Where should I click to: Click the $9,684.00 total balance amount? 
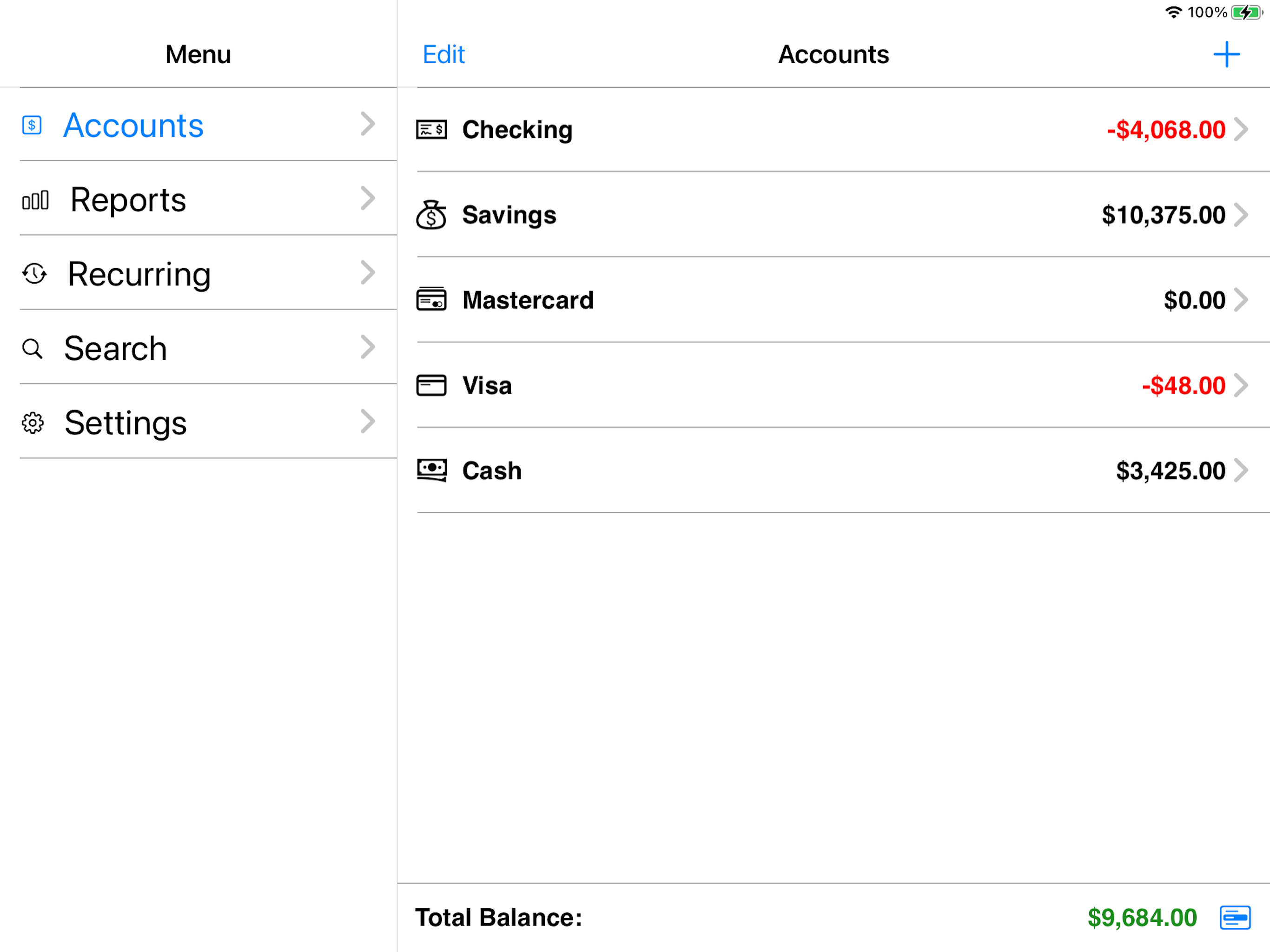pyautogui.click(x=1142, y=918)
